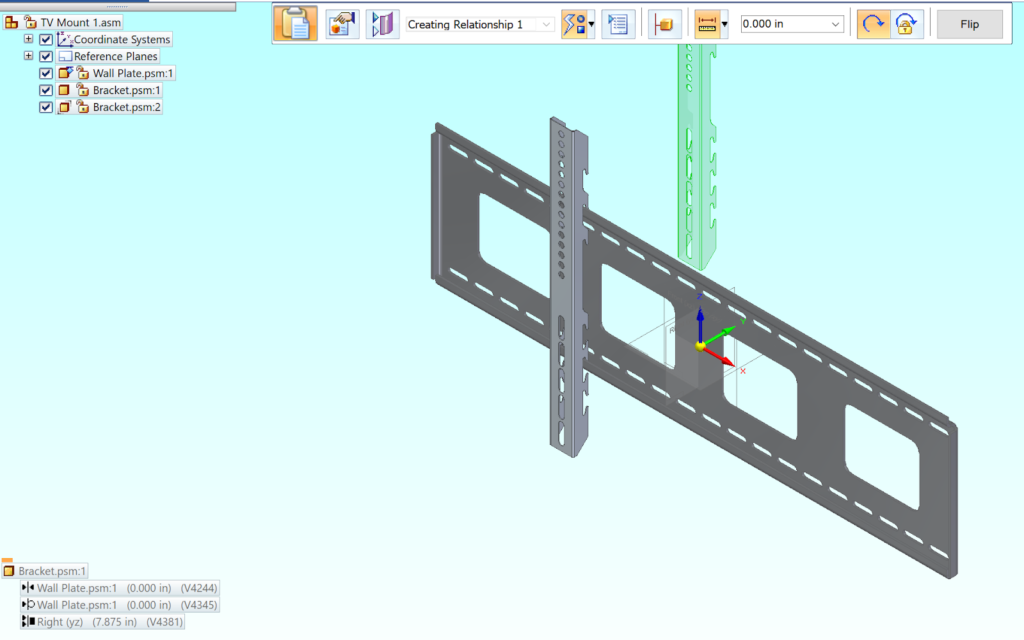Open the relationship options list icon

(x=618, y=23)
